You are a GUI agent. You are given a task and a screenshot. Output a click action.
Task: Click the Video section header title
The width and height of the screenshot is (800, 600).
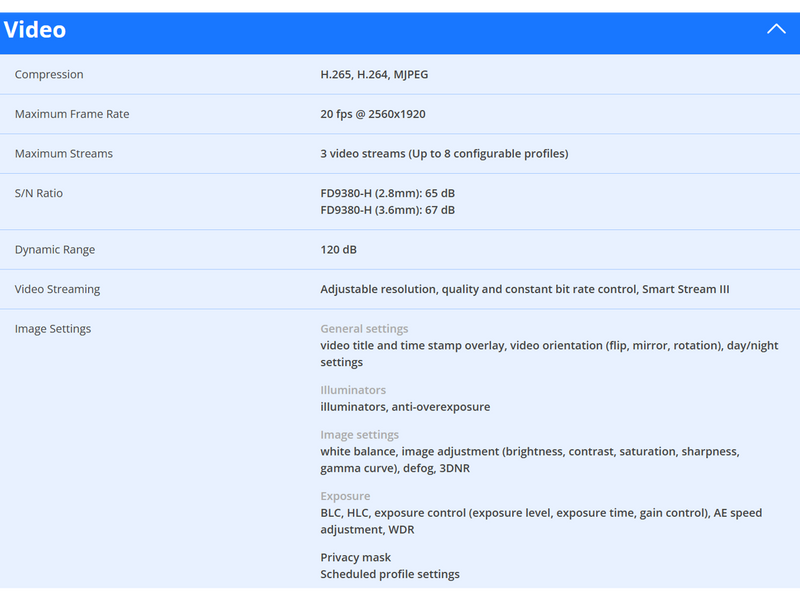(x=35, y=30)
